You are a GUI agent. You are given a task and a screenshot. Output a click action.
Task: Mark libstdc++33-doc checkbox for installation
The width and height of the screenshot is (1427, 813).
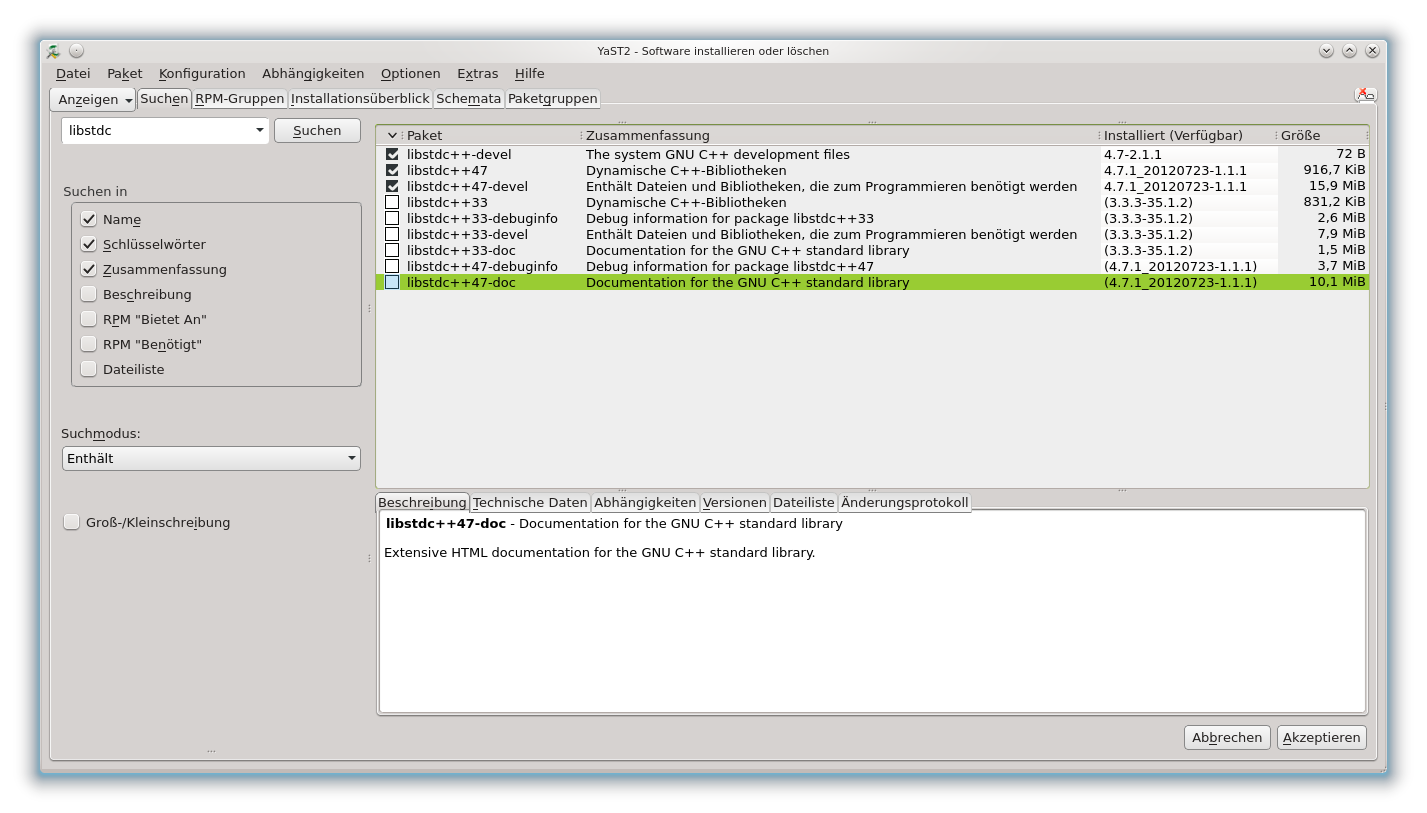pos(392,250)
